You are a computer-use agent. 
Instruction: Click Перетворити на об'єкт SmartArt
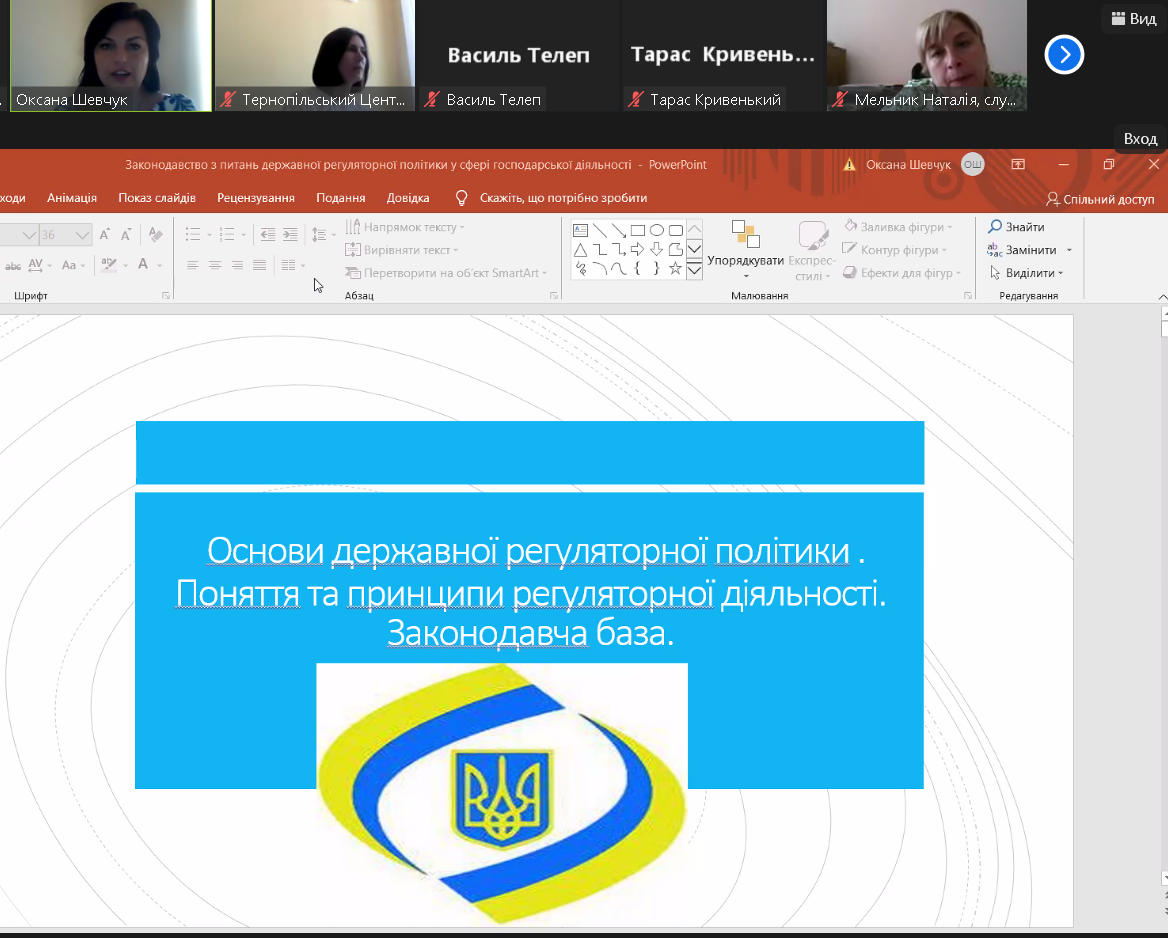[x=446, y=273]
